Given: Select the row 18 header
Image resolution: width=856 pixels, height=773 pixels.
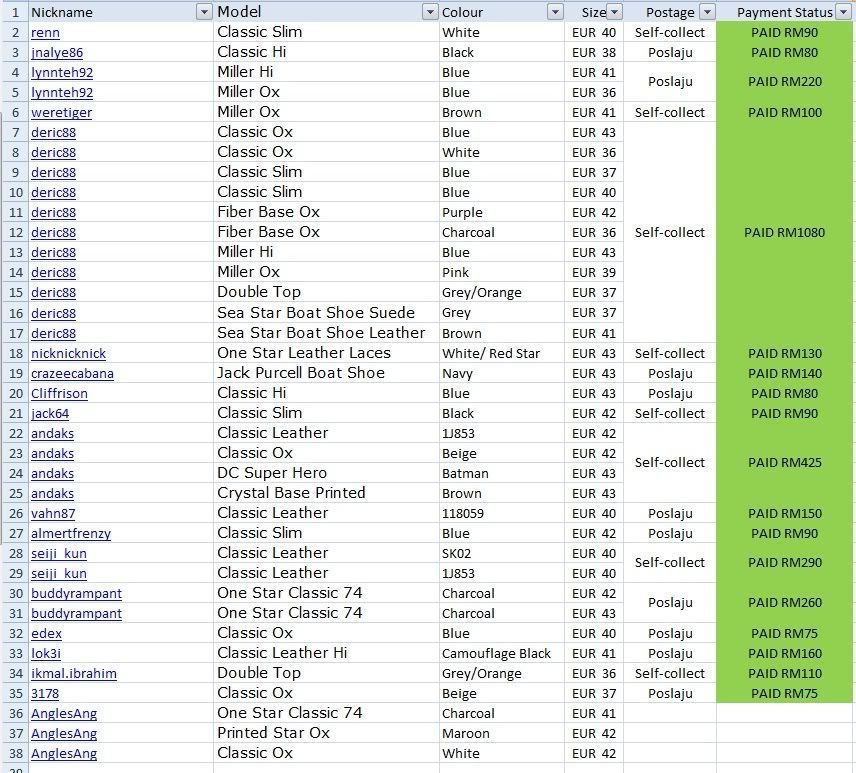Looking at the screenshot, I should [x=13, y=354].
